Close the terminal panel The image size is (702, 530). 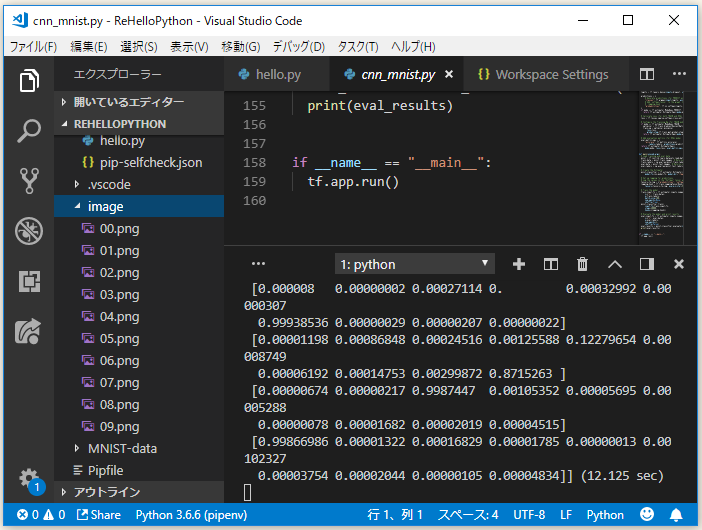pos(679,264)
